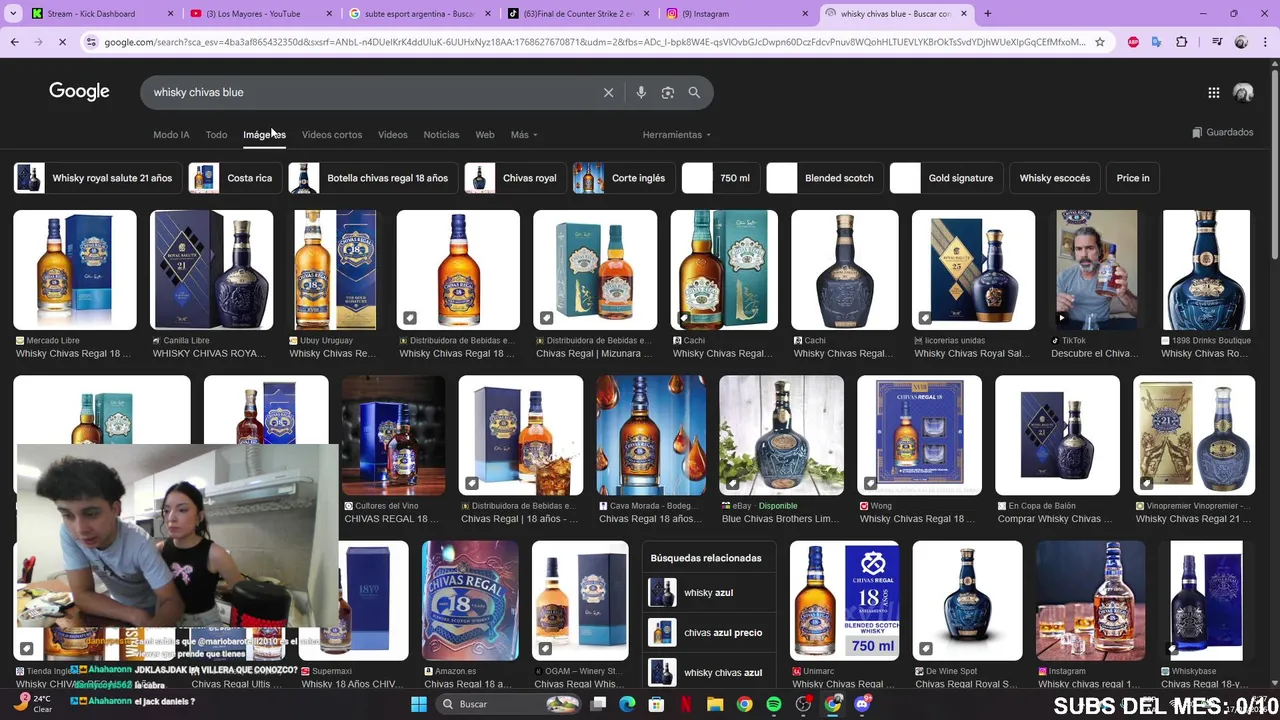Select the Videos cortos tab
This screenshot has height=720, width=1280.
[x=332, y=134]
